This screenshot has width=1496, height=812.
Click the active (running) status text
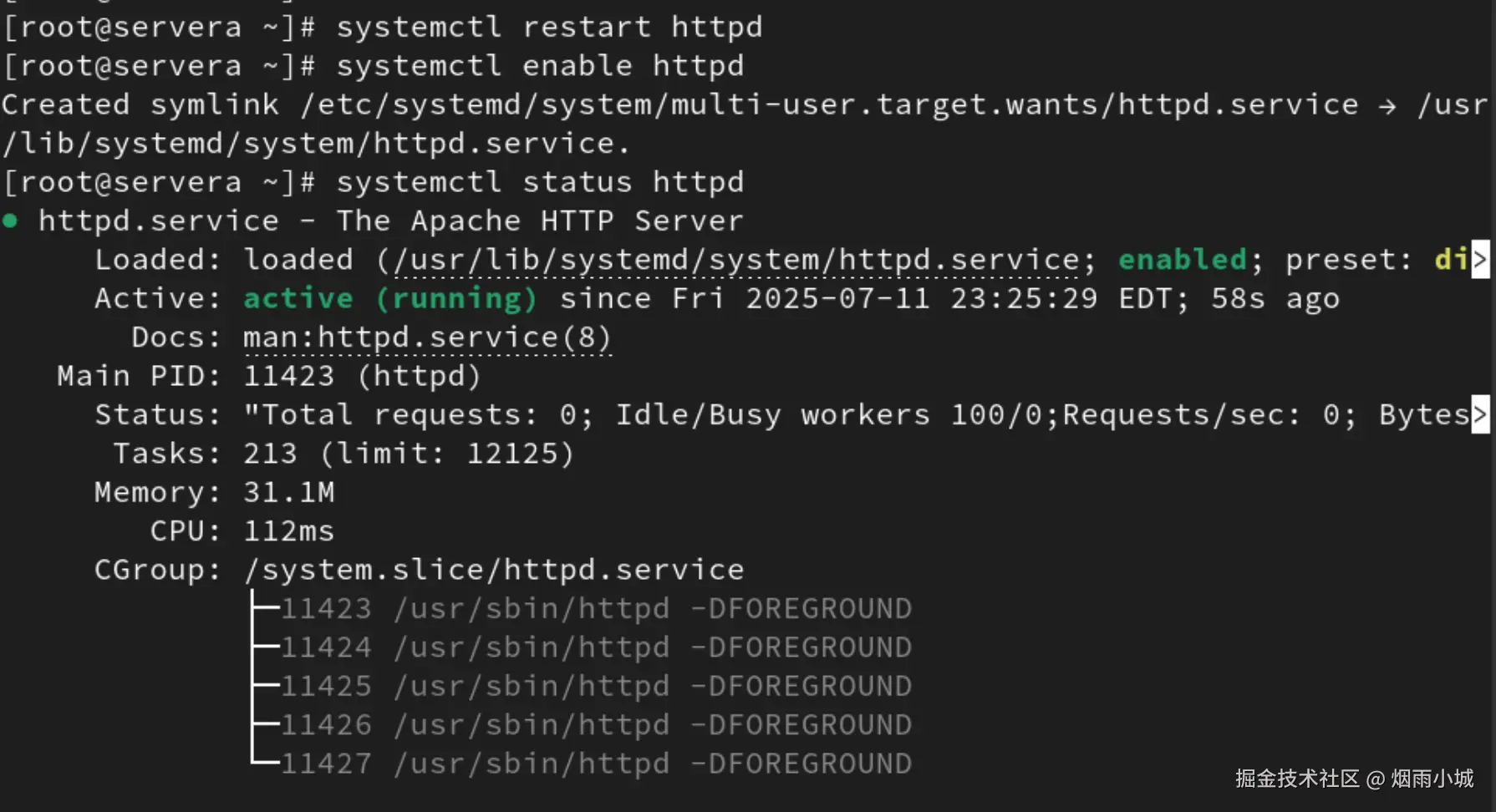coord(390,299)
